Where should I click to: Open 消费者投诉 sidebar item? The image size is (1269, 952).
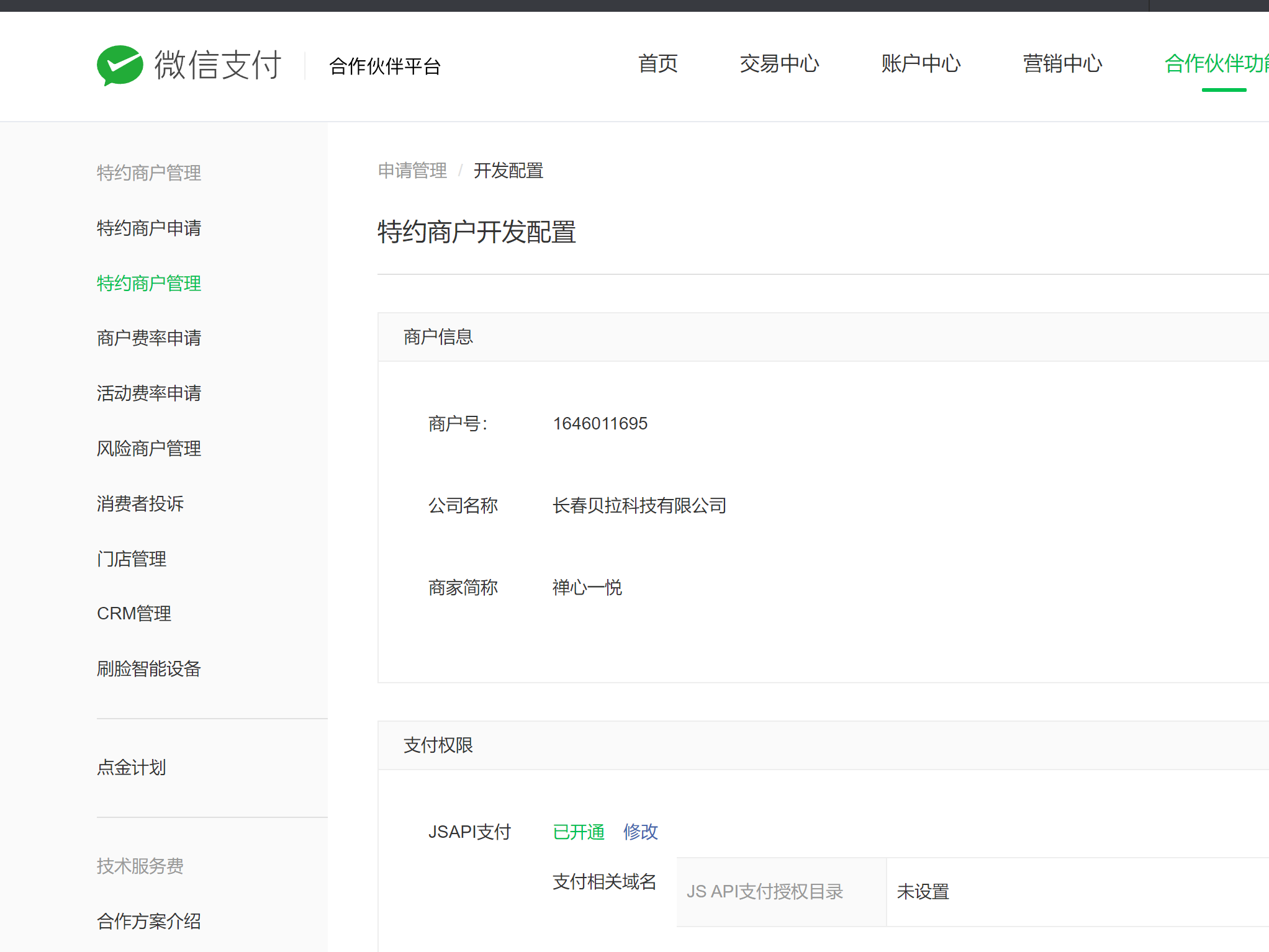140,503
